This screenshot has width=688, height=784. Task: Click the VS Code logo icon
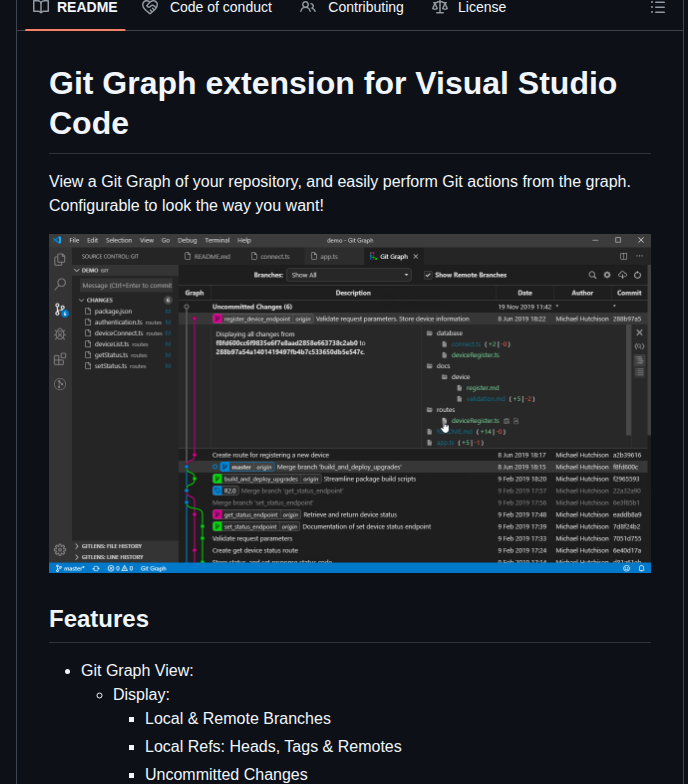58,240
